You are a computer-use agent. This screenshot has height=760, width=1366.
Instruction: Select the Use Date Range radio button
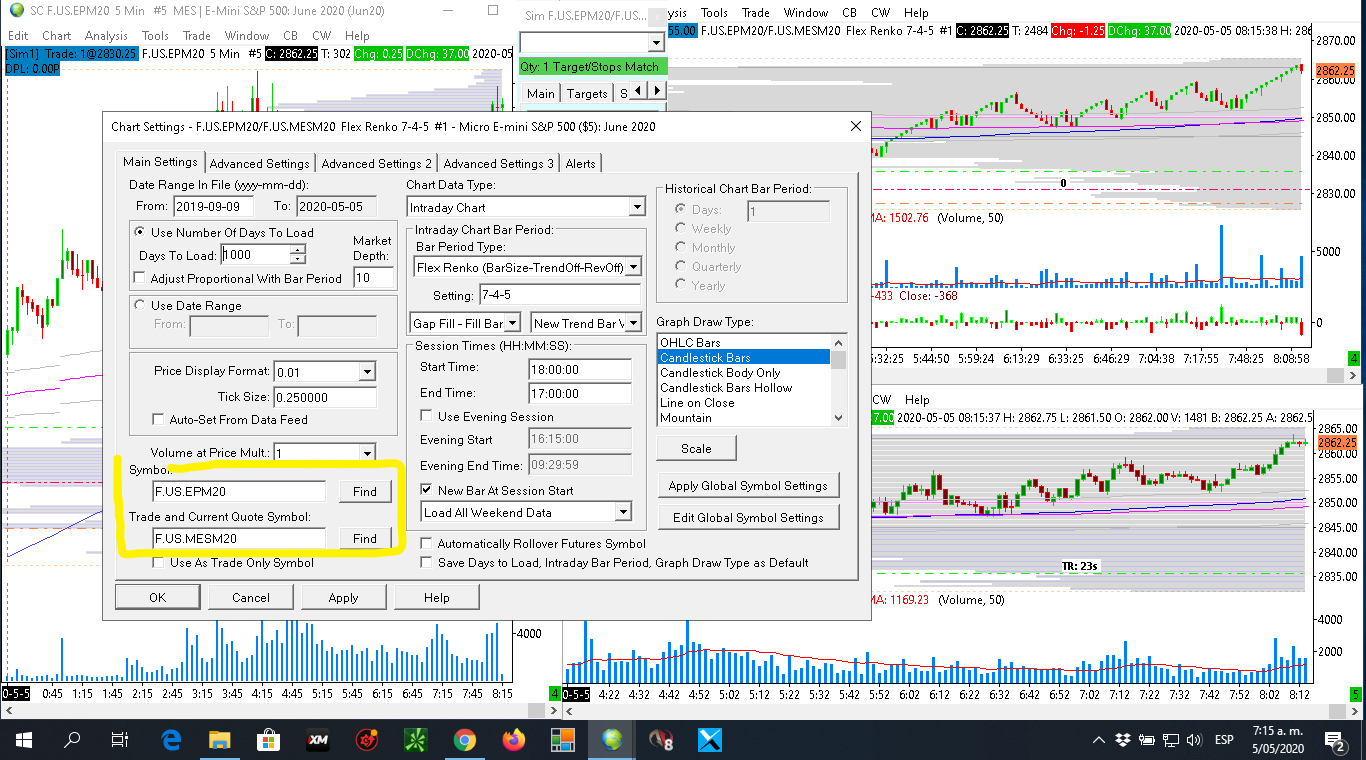point(140,306)
